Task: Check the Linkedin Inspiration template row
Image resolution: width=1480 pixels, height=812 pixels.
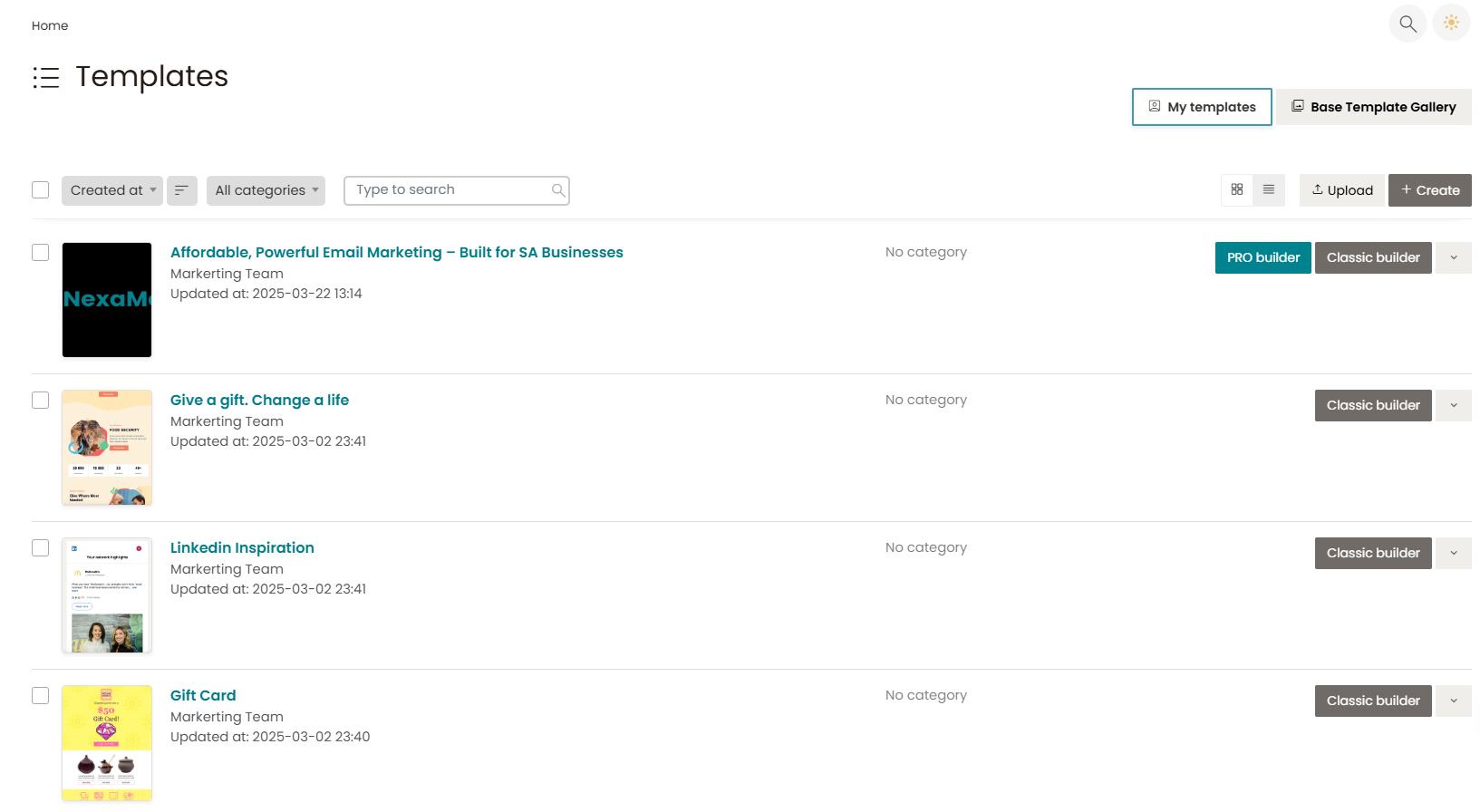Action: point(40,547)
